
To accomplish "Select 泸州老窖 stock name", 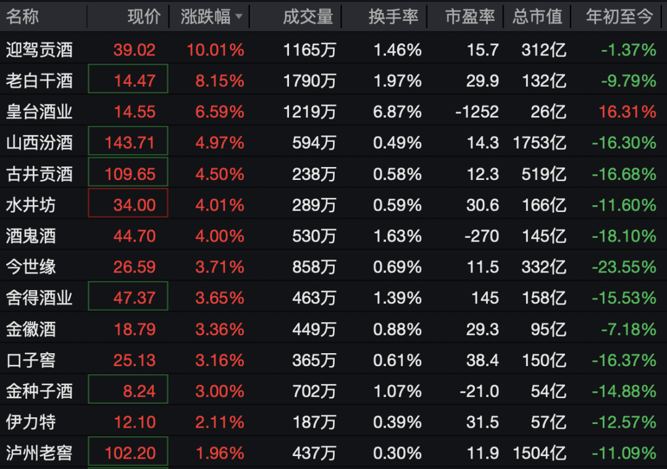I will [x=39, y=453].
